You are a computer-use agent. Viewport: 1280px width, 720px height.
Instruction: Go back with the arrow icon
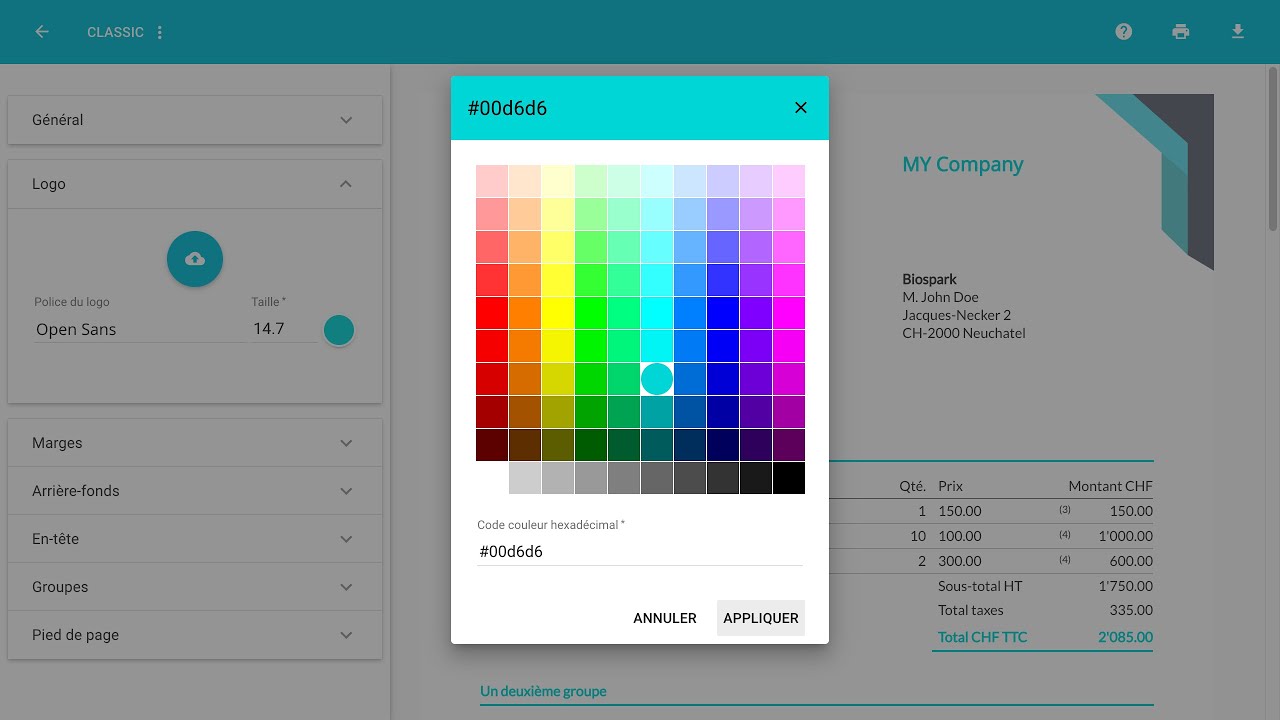[42, 32]
